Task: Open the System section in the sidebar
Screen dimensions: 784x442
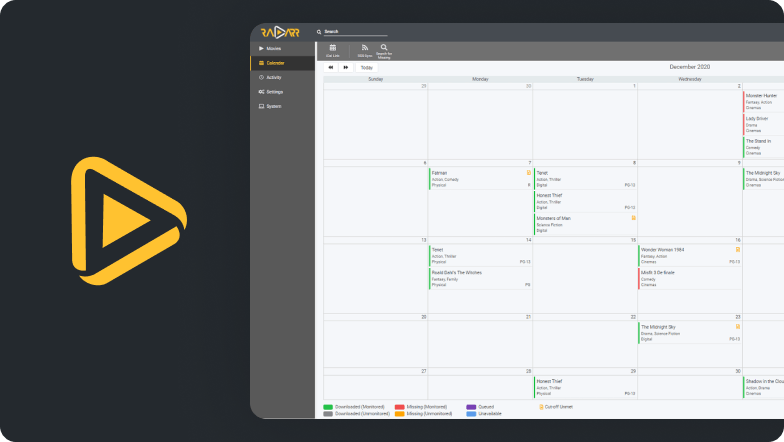Action: tap(273, 106)
